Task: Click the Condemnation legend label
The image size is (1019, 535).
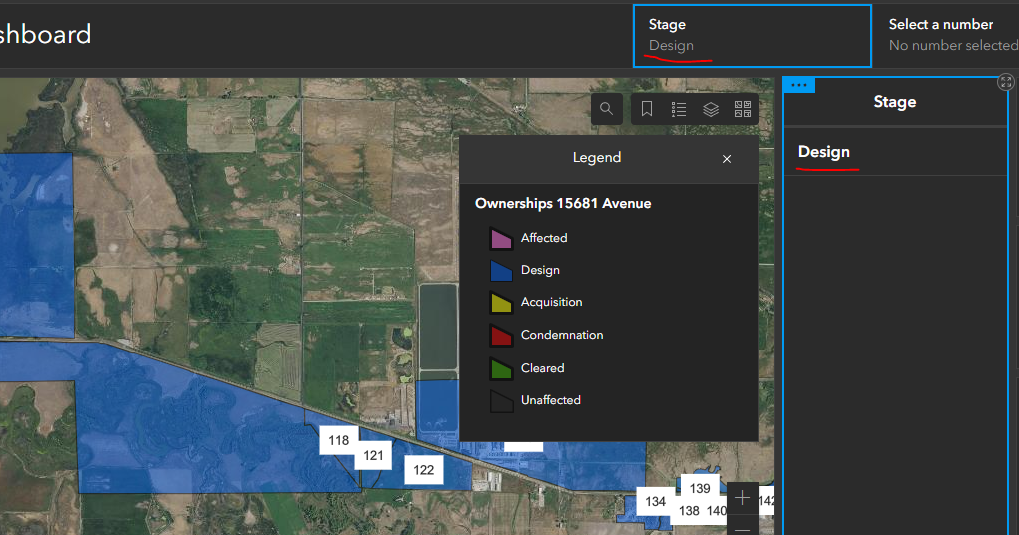Action: (x=562, y=335)
